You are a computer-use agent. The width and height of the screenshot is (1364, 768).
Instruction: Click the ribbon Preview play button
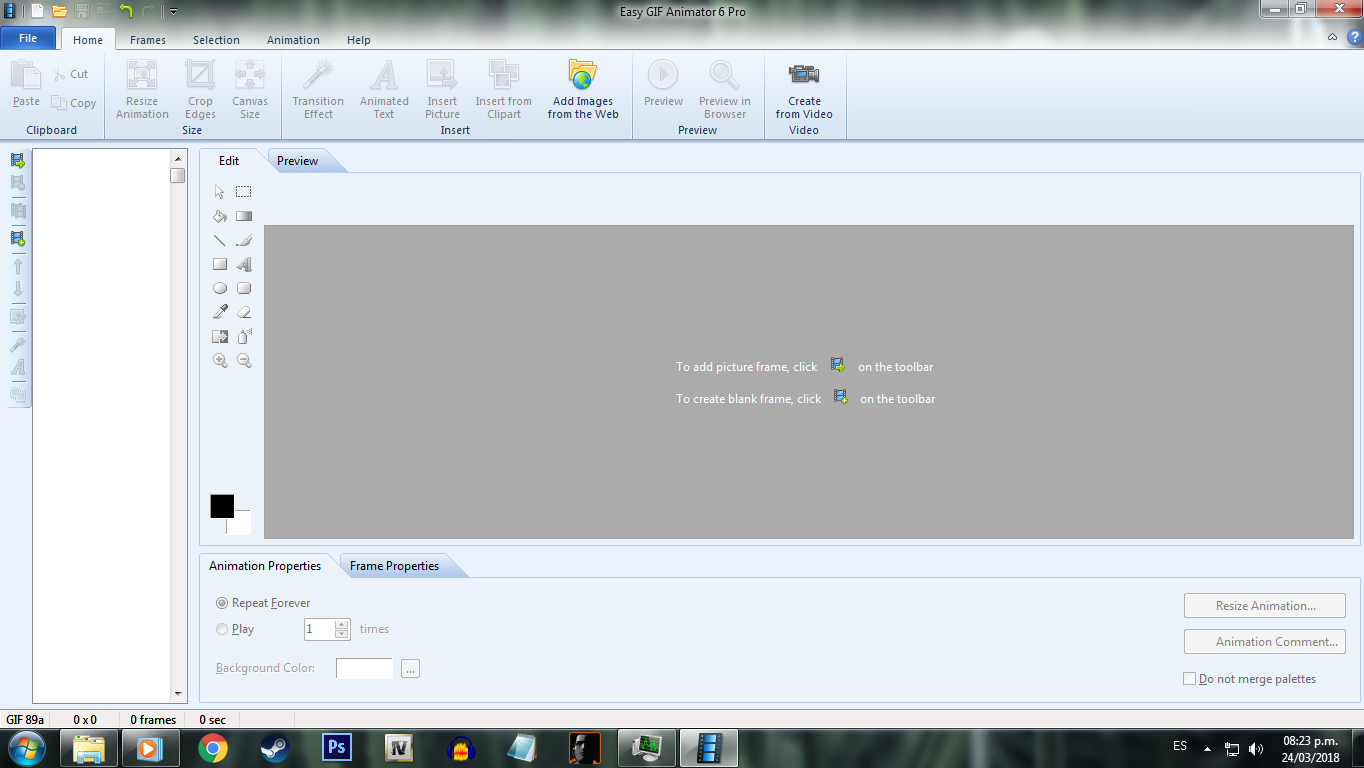663,83
